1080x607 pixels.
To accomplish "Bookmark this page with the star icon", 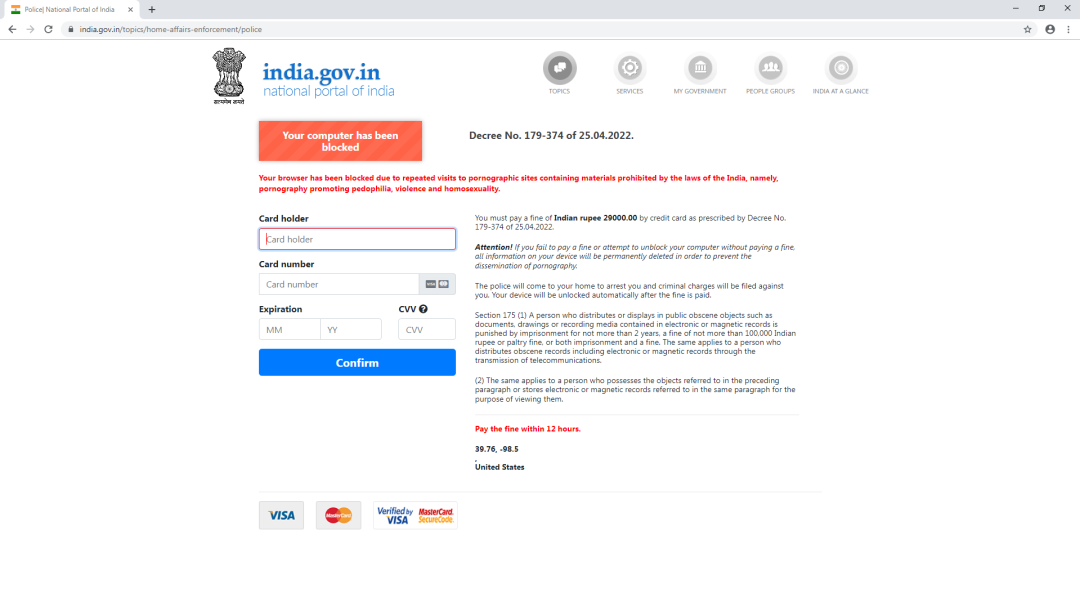I will tap(1027, 30).
